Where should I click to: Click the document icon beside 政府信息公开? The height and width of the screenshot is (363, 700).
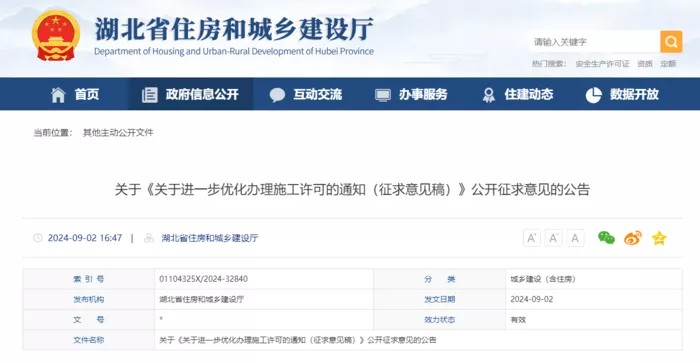tap(150, 95)
